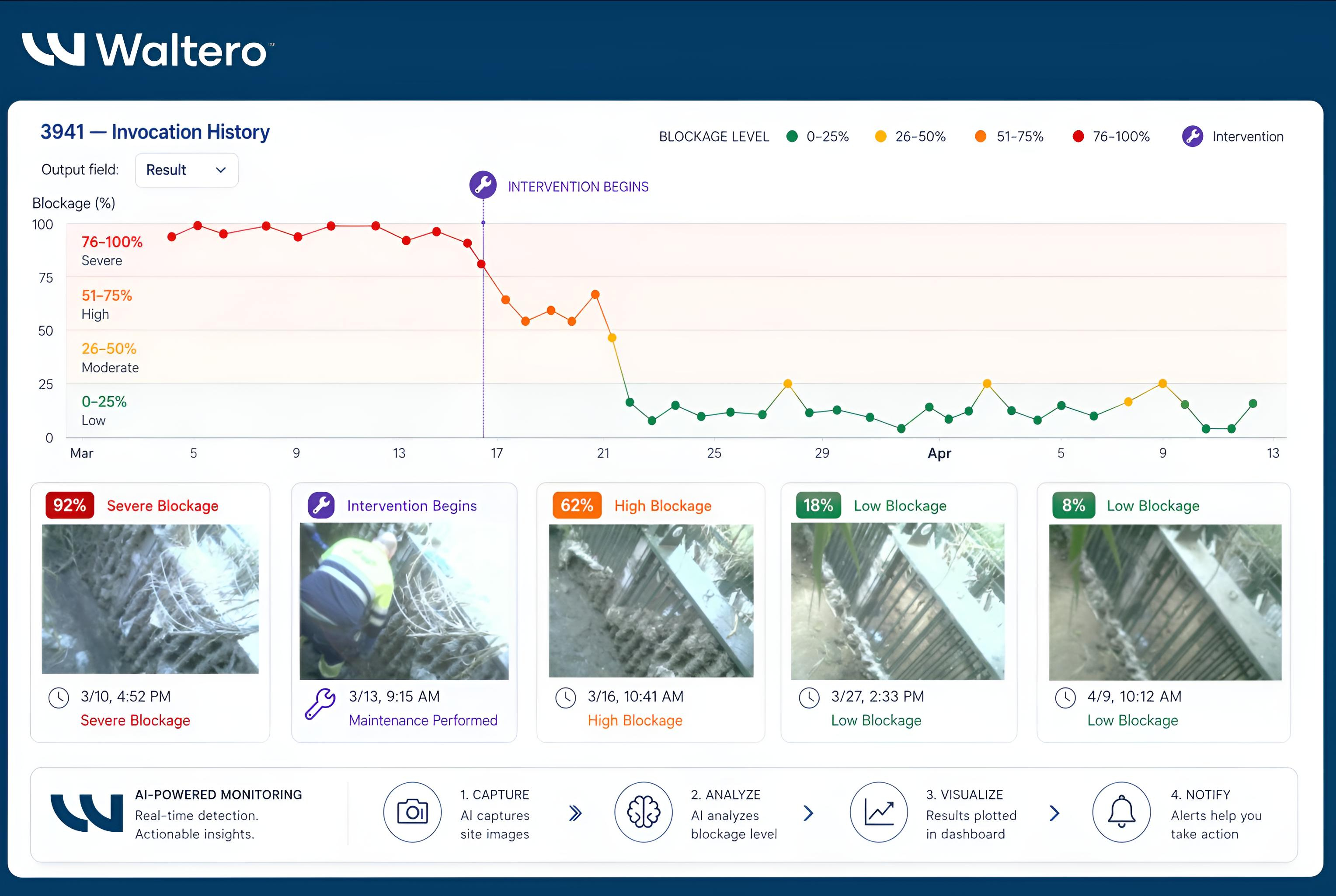The height and width of the screenshot is (896, 1336).
Task: Click the purple wrench icon on Intervention card
Action: [x=321, y=506]
